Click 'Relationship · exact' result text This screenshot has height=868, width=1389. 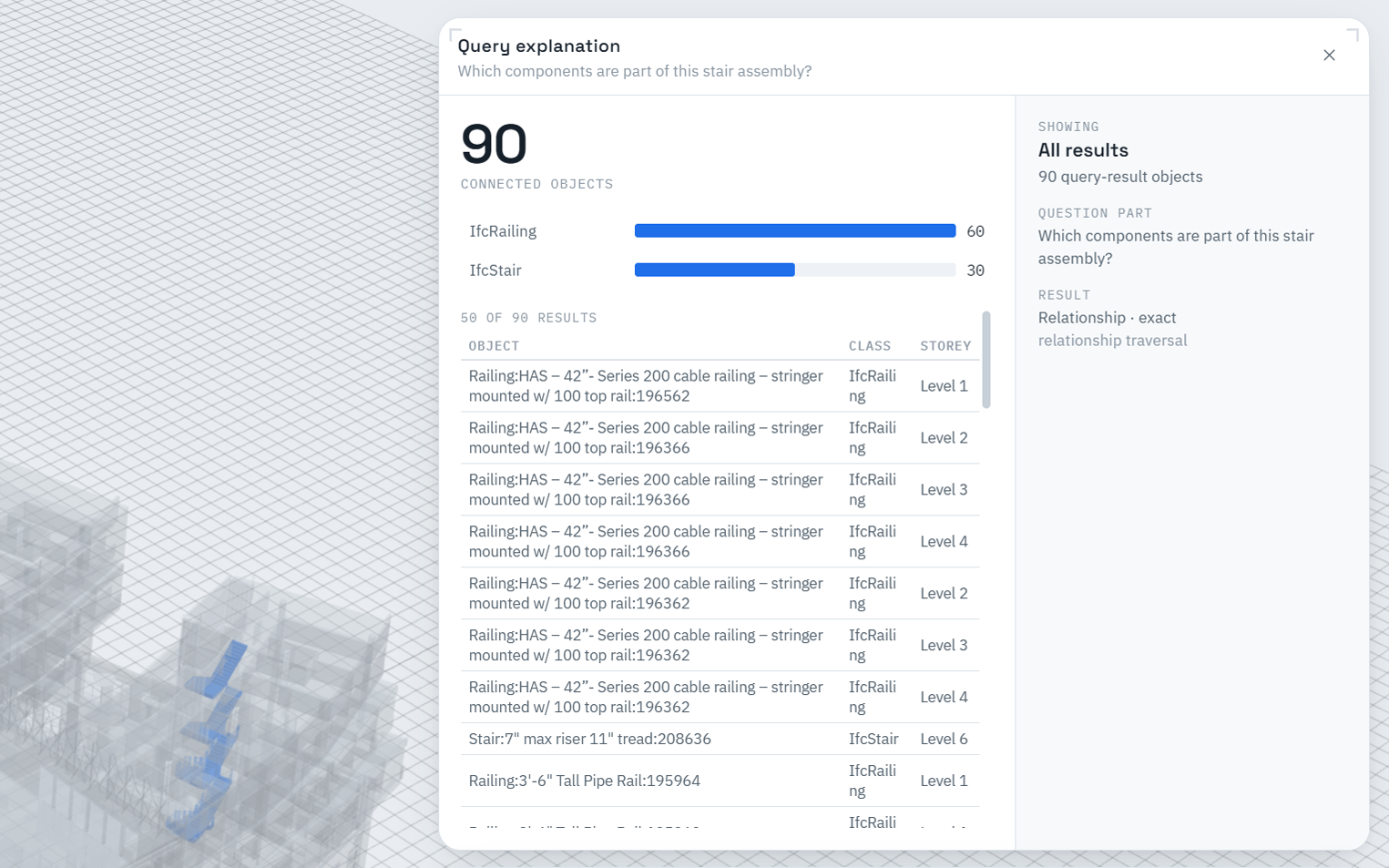pyautogui.click(x=1107, y=318)
